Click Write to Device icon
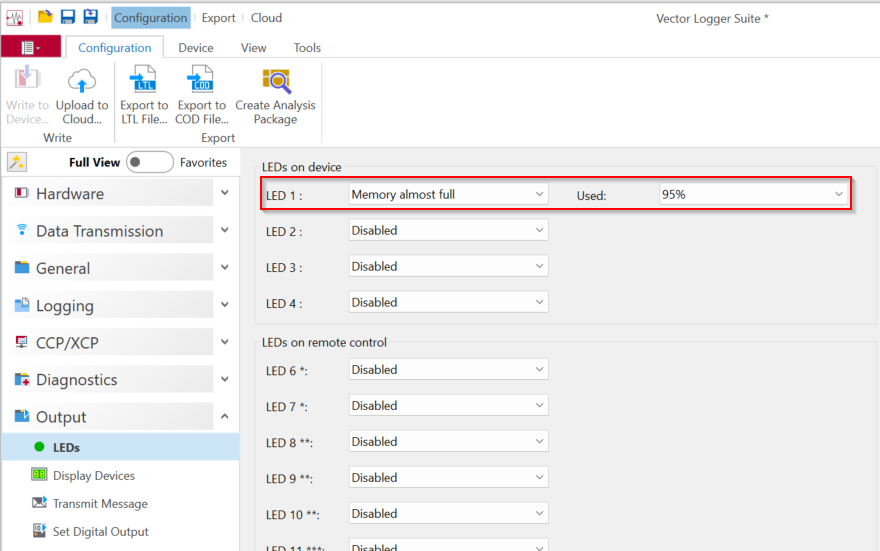The width and height of the screenshot is (880, 551). click(x=27, y=79)
